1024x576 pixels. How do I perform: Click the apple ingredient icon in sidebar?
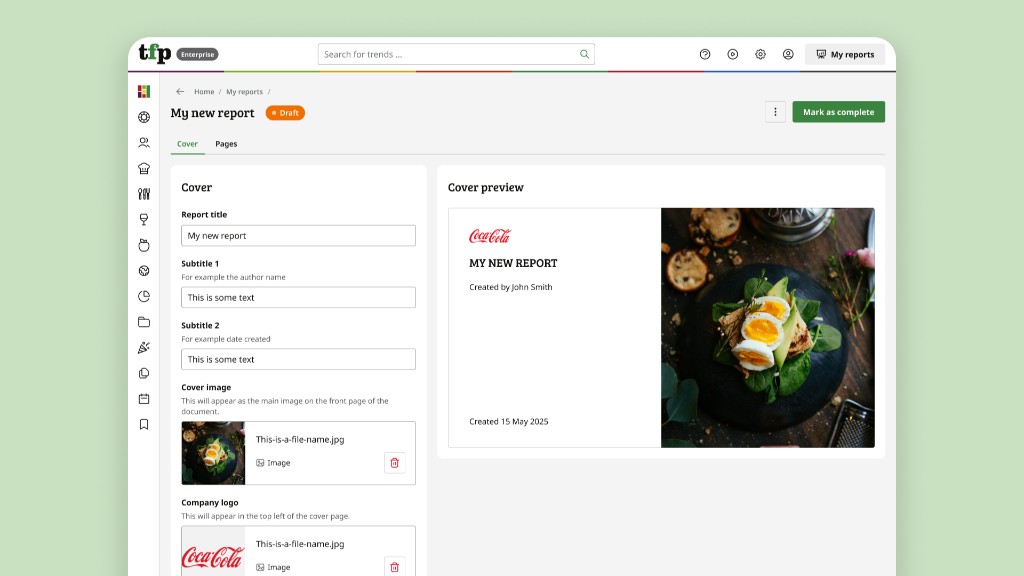point(144,245)
